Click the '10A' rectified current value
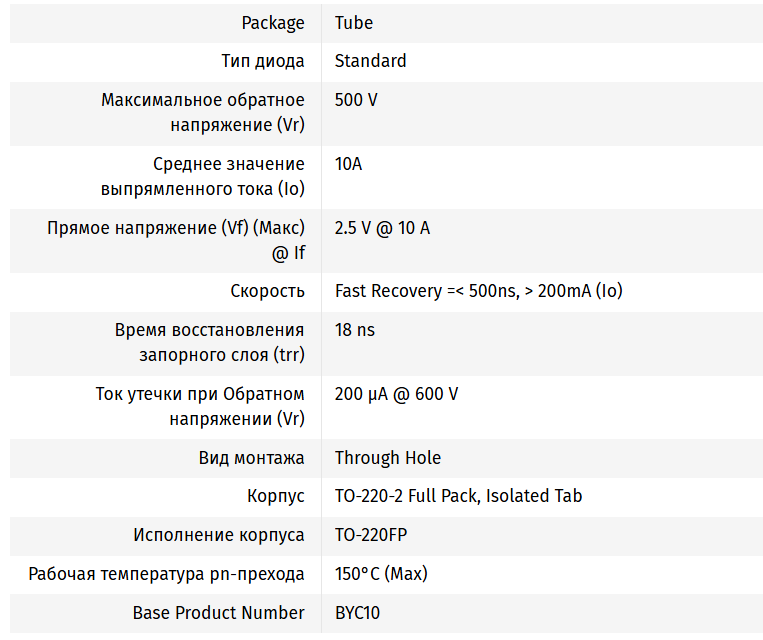 348,164
